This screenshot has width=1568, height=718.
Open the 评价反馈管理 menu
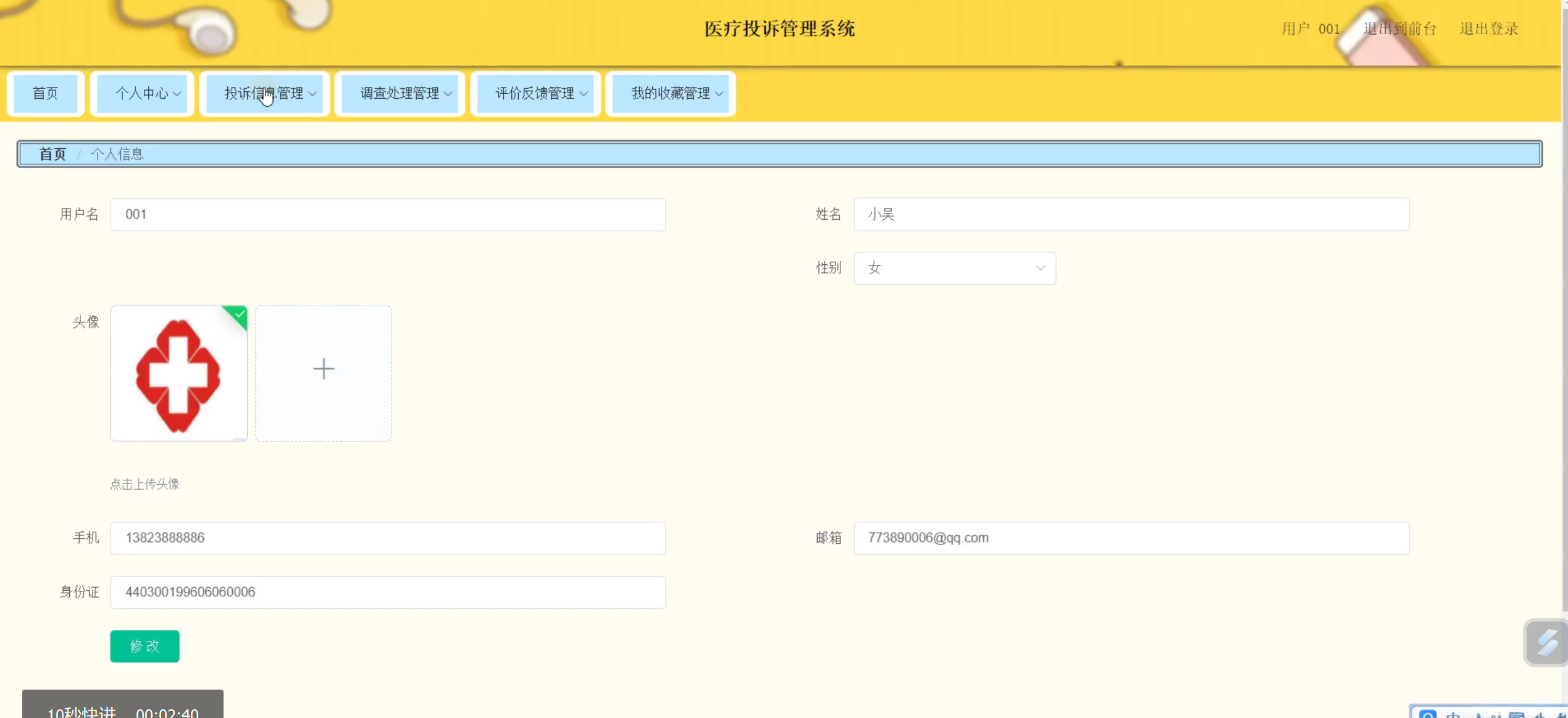point(535,93)
